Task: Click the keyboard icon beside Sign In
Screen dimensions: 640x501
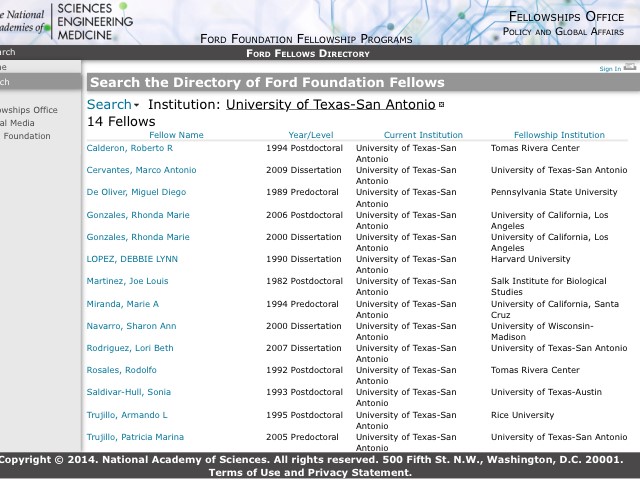Action: click(x=630, y=67)
